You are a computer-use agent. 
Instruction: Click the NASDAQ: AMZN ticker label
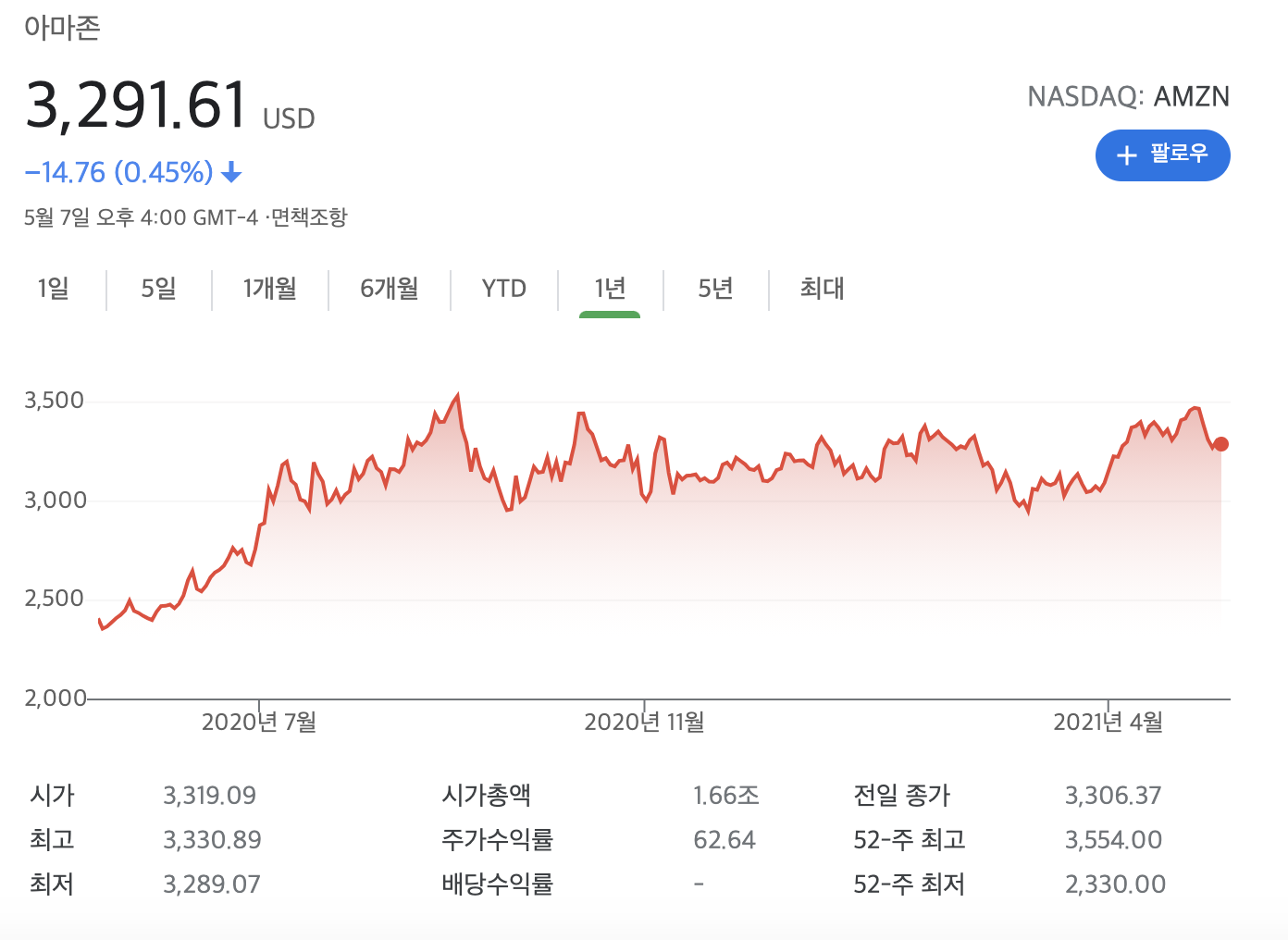click(1129, 96)
